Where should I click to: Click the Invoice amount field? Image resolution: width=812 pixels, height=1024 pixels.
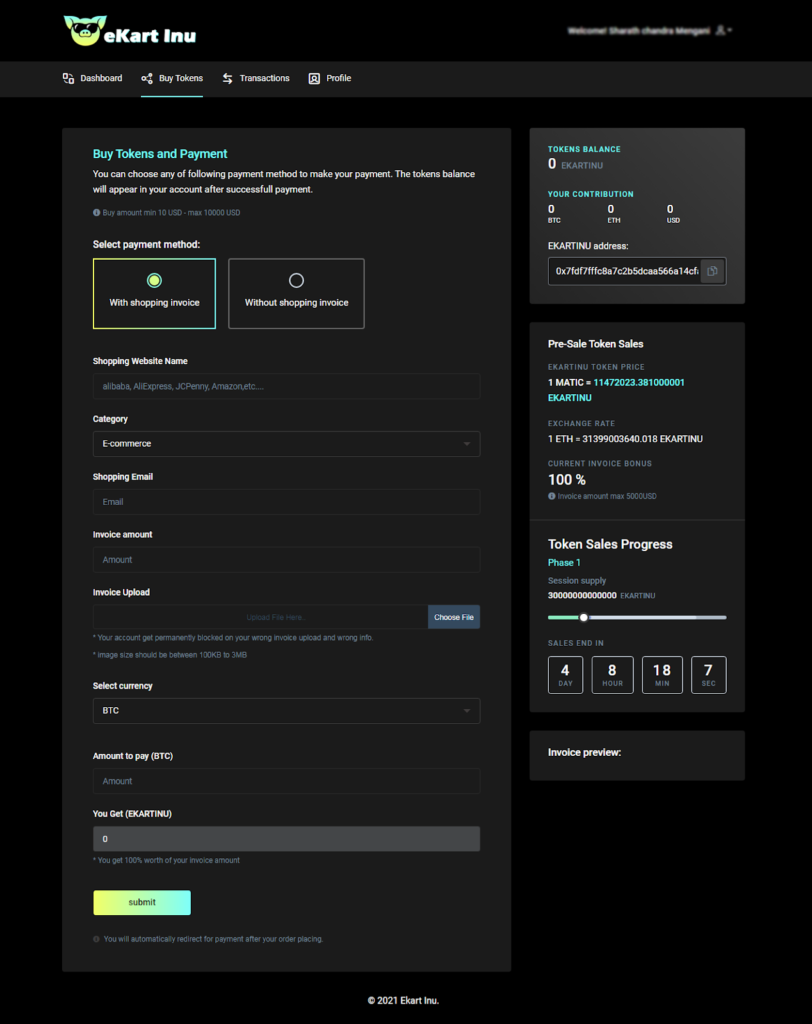click(286, 560)
